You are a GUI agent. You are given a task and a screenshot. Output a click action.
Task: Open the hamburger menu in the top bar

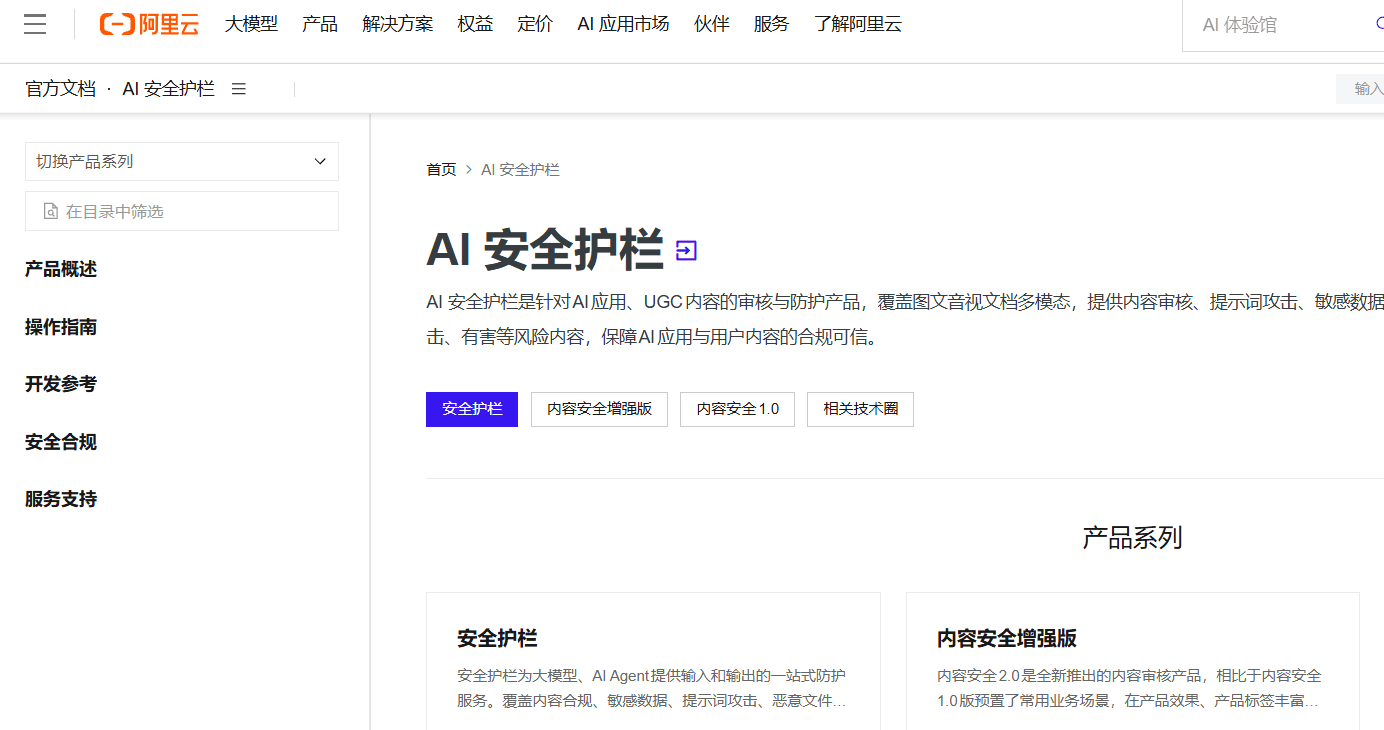35,25
